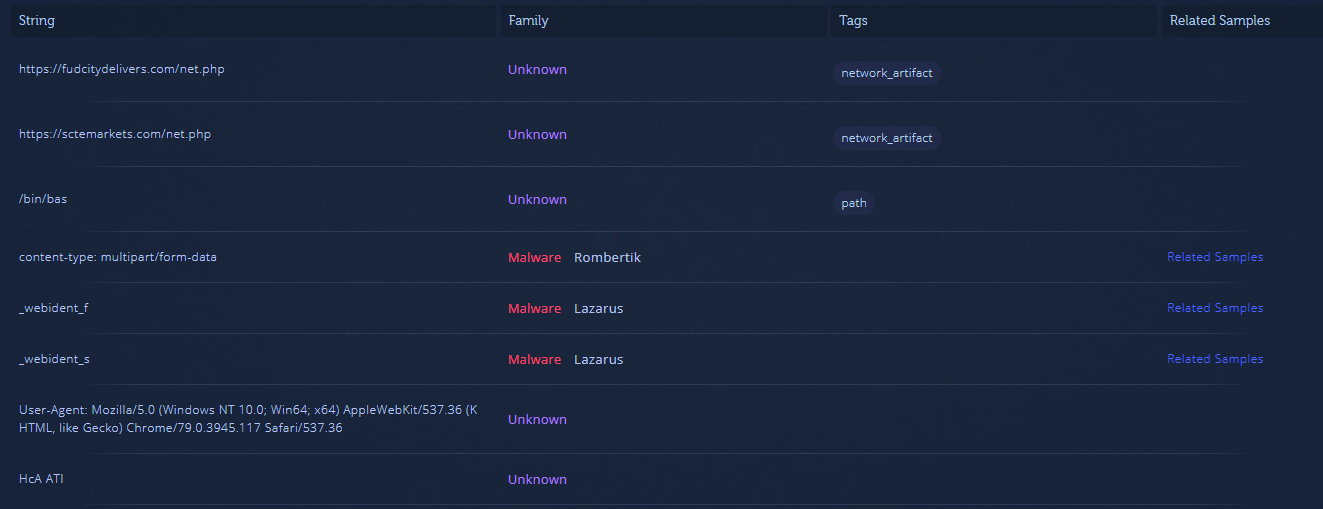The height and width of the screenshot is (509, 1323).
Task: Click the Related Samples column header
Action: [x=1219, y=21]
